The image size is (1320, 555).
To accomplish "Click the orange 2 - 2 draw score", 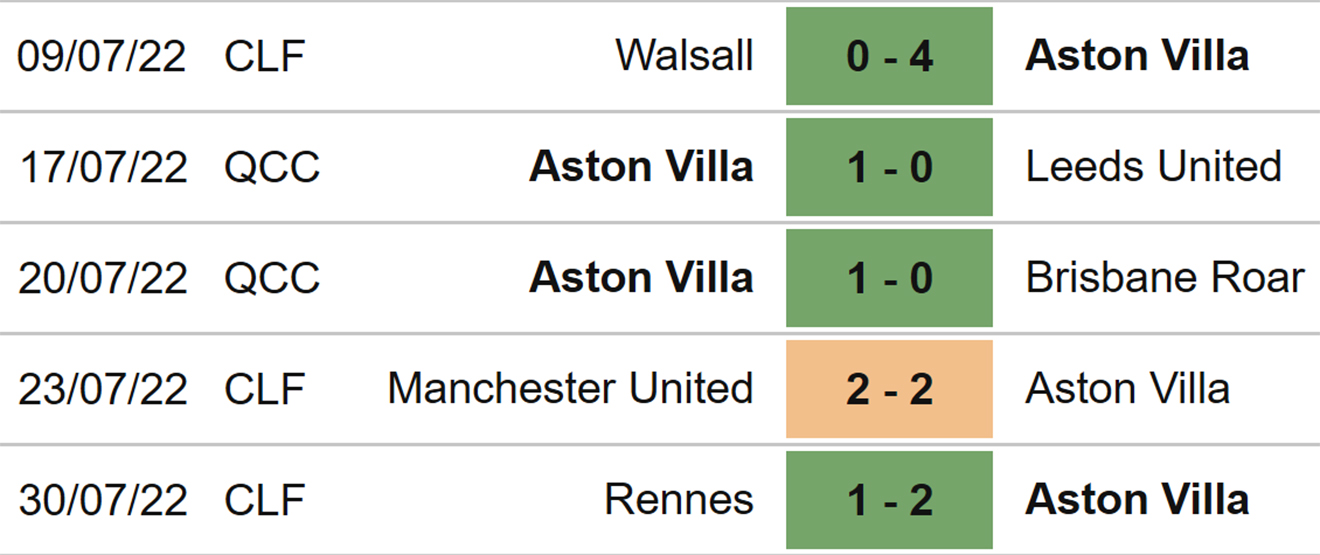I will coord(889,389).
